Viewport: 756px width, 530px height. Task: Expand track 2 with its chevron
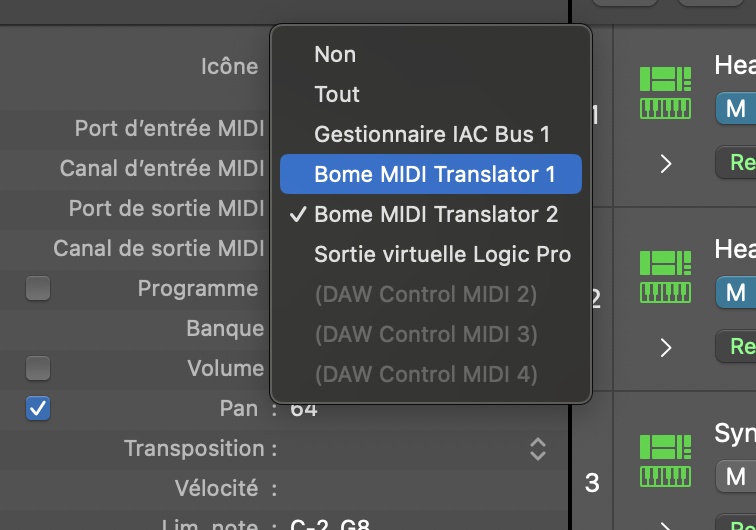coord(667,348)
